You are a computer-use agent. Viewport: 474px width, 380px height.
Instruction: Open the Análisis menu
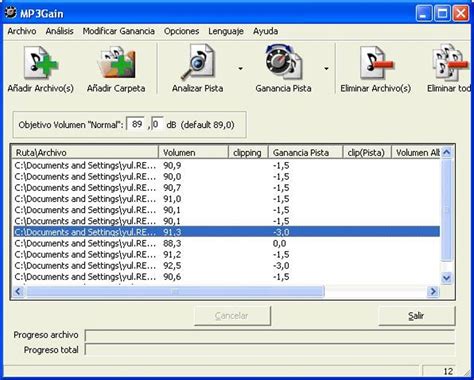[x=59, y=31]
